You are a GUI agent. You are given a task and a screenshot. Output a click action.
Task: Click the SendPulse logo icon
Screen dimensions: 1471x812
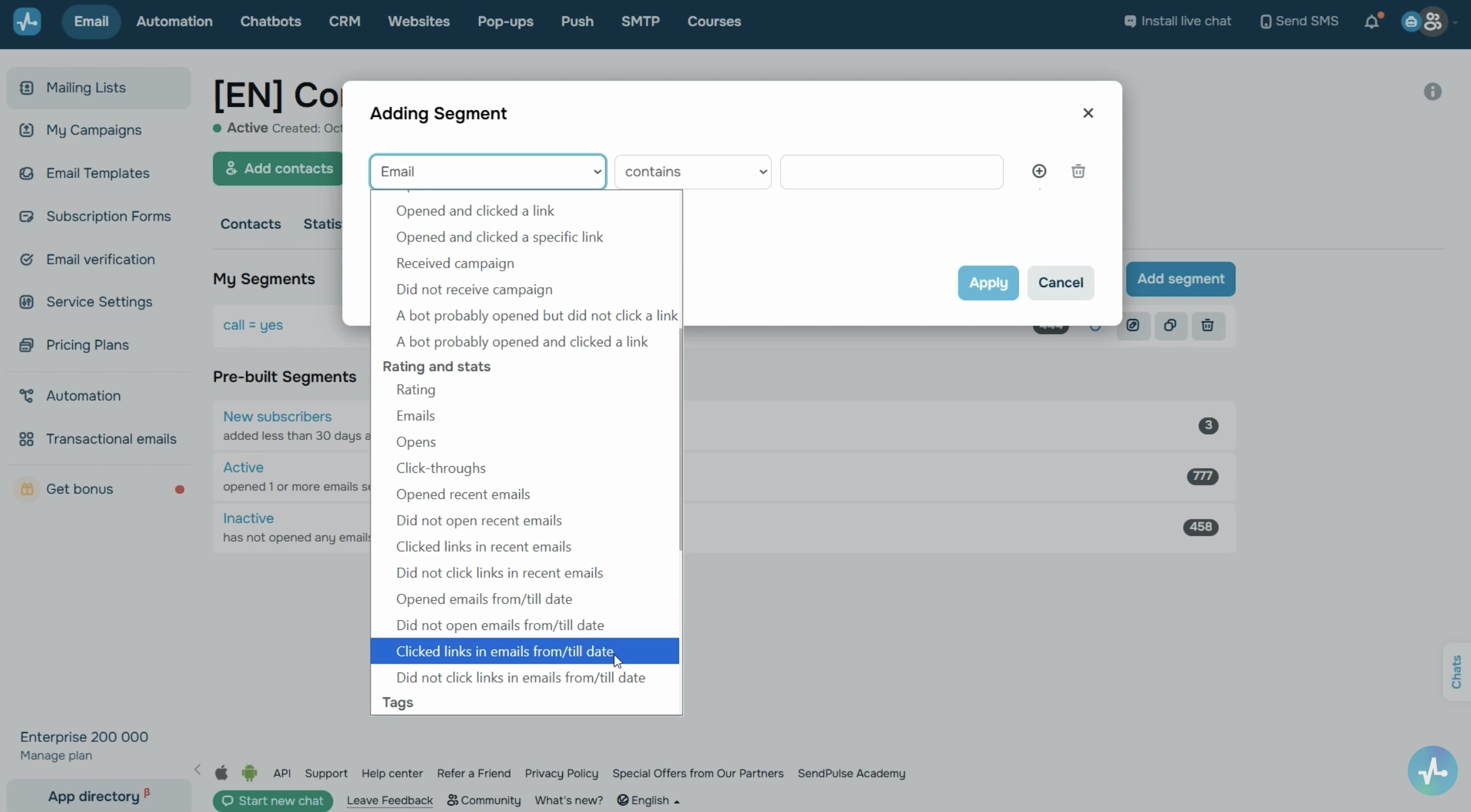click(27, 21)
